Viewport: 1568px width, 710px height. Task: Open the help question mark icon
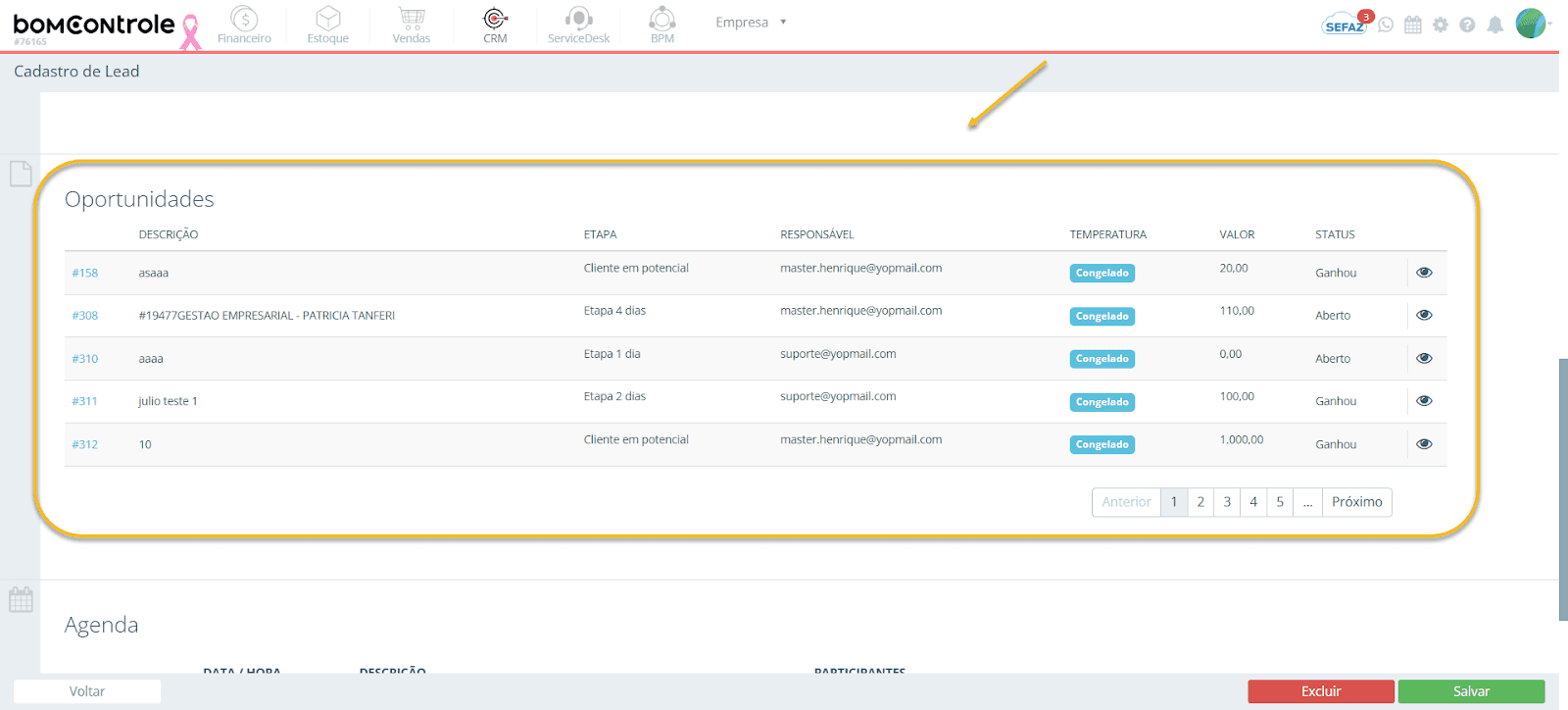pyautogui.click(x=1467, y=25)
